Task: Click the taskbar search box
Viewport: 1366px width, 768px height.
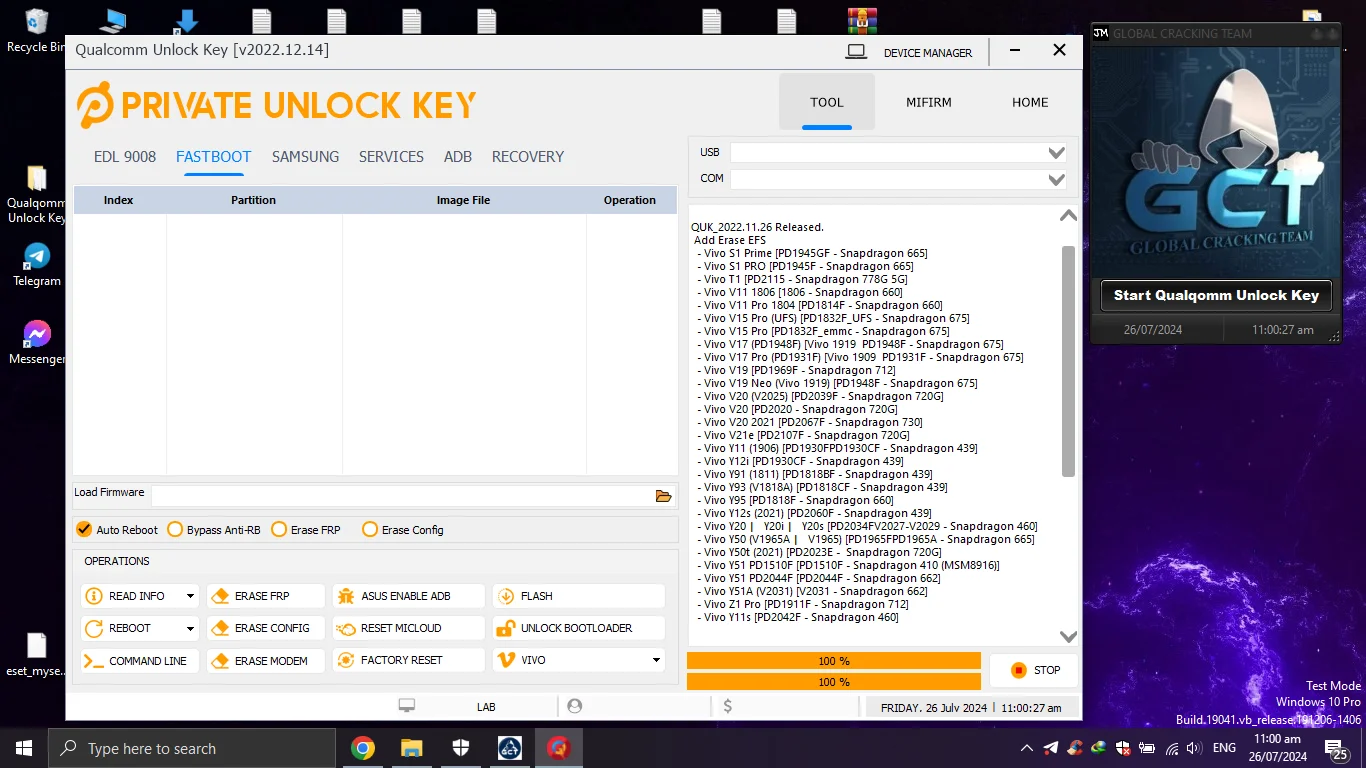Action: 192,748
